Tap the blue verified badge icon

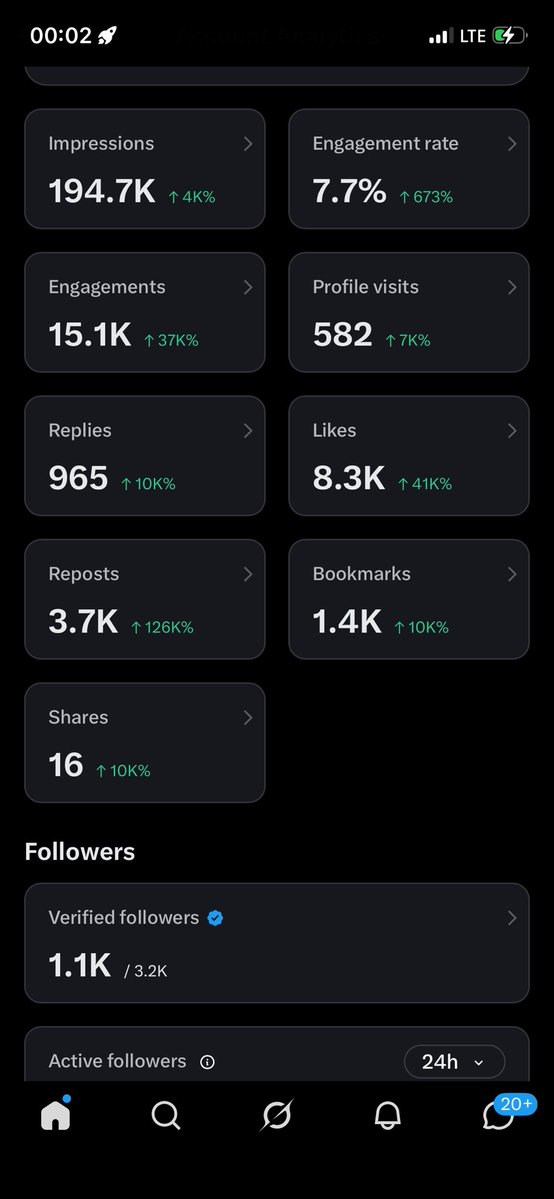point(216,918)
